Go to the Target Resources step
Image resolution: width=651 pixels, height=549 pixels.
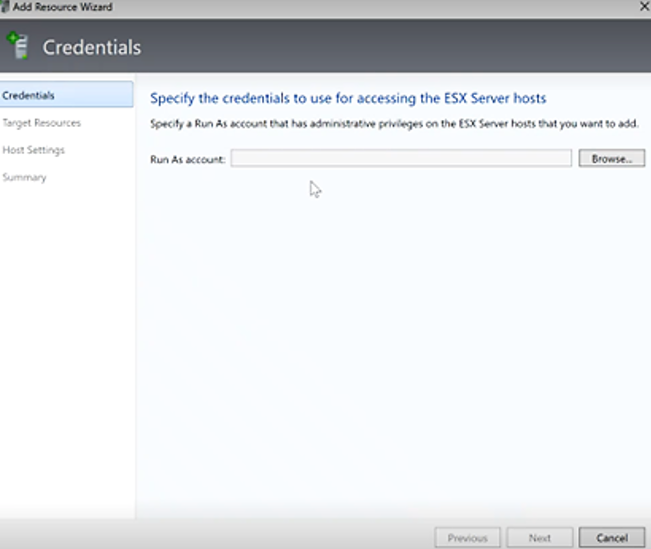click(x=41, y=123)
